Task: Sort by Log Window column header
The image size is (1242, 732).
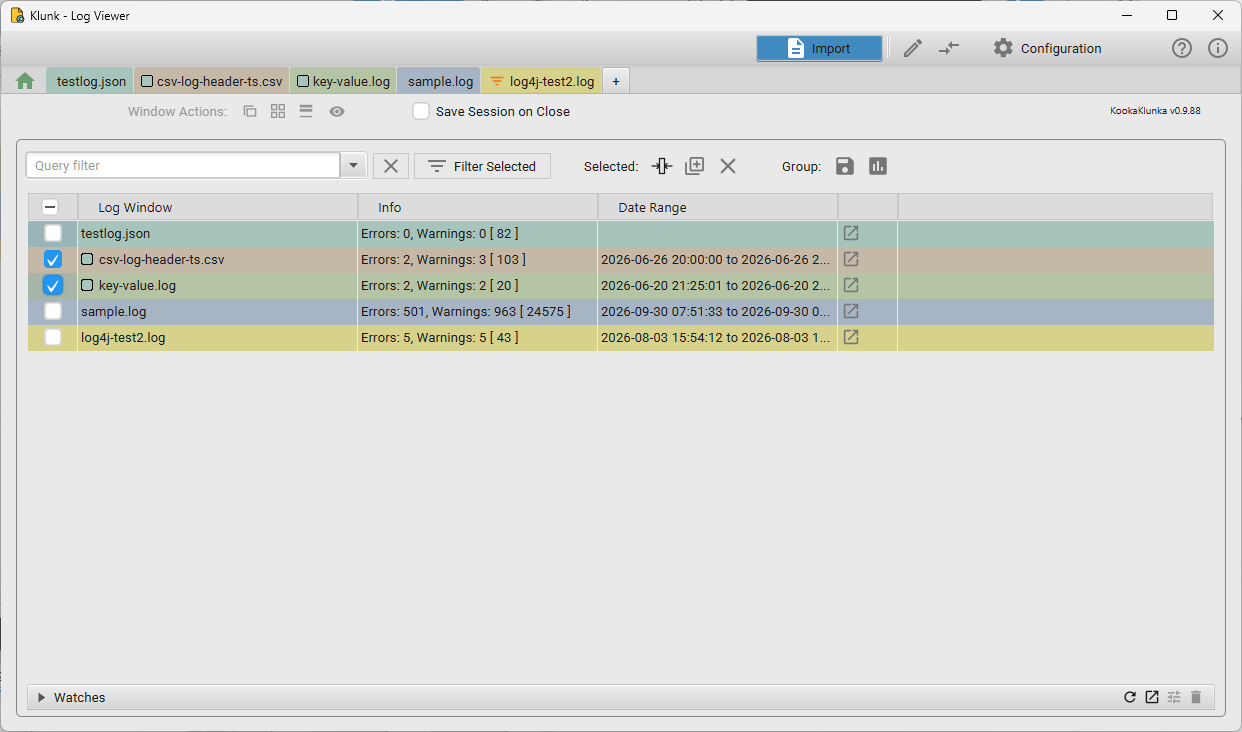Action: pos(218,207)
